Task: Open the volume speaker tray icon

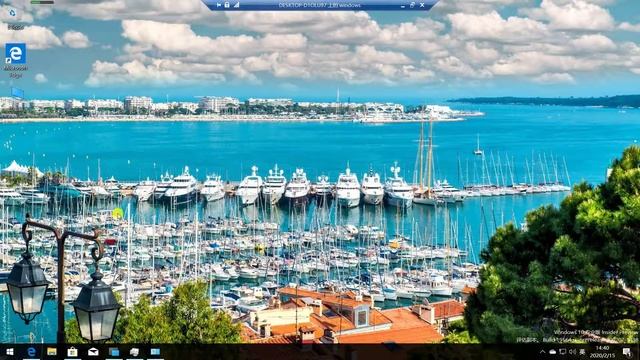Action: 572,351
